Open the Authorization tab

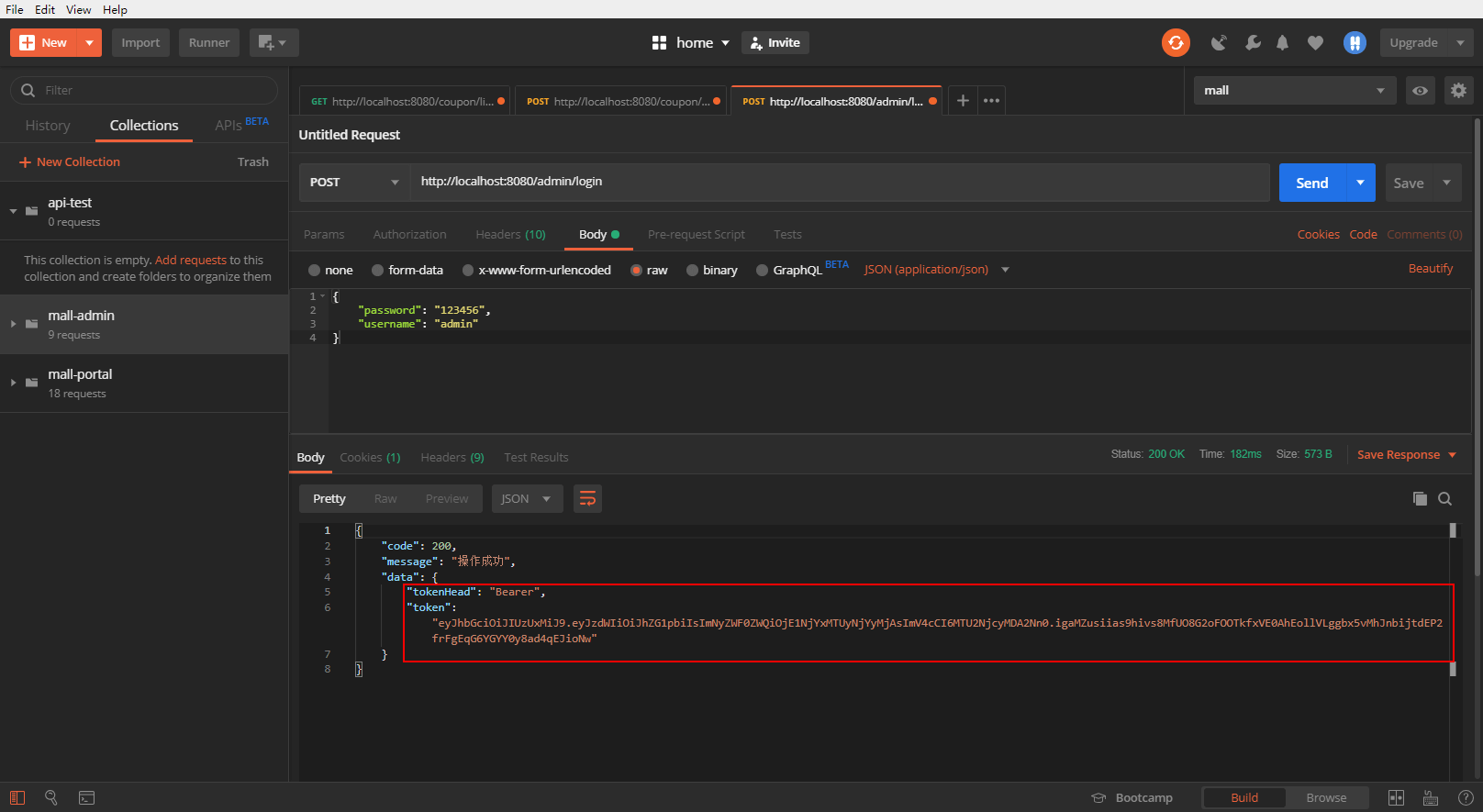pyautogui.click(x=410, y=235)
